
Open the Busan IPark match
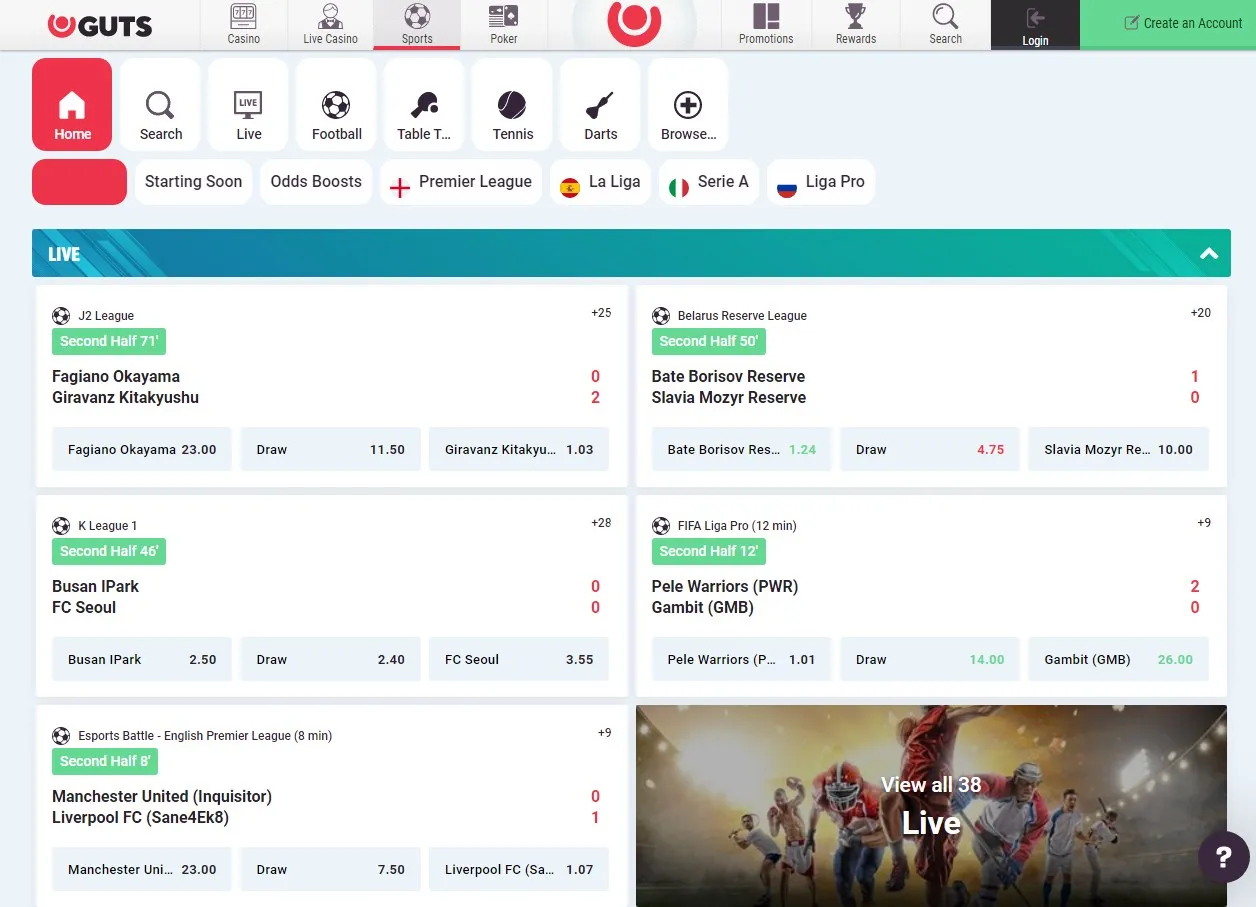coord(95,586)
